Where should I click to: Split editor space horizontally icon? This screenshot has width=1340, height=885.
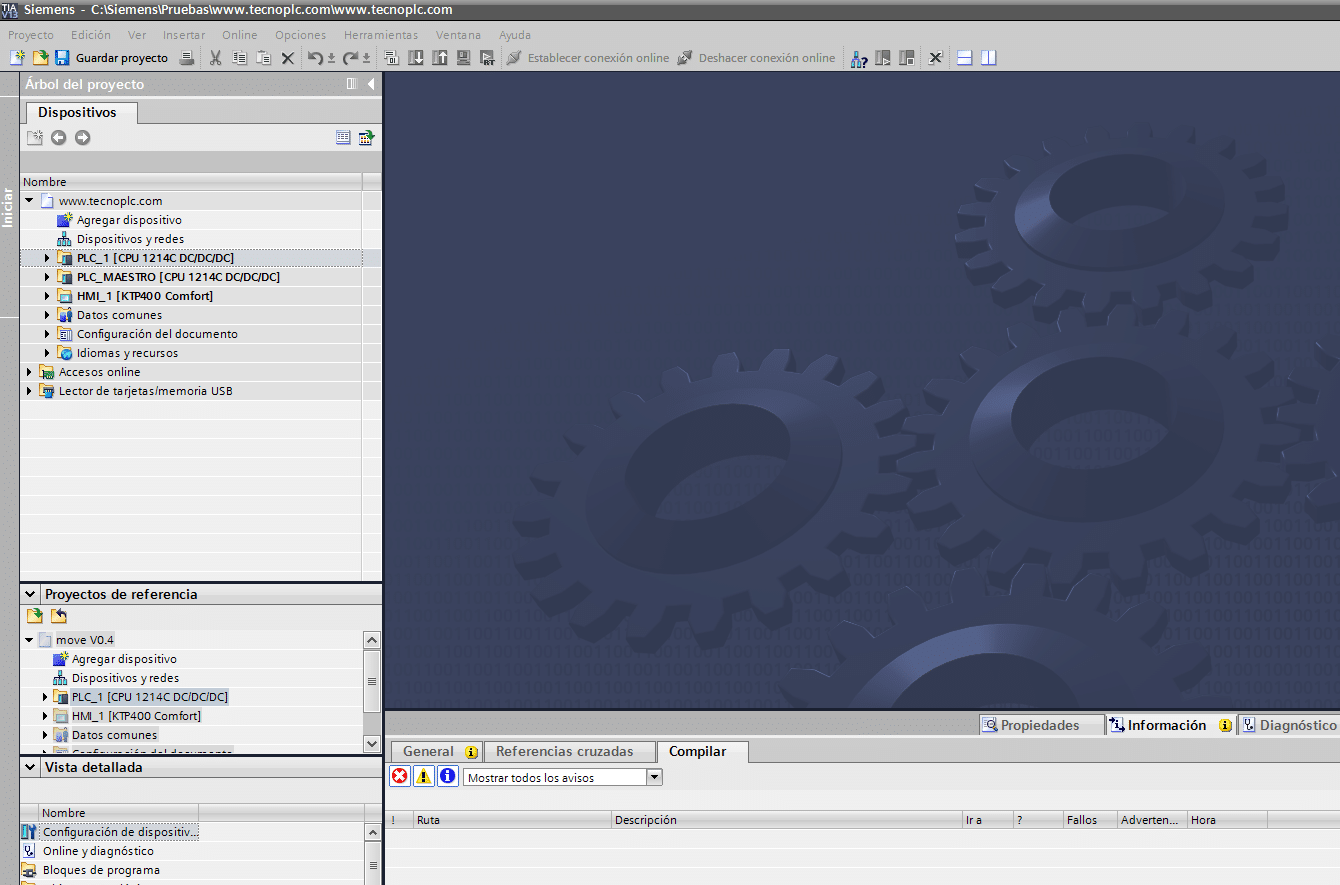pos(965,58)
